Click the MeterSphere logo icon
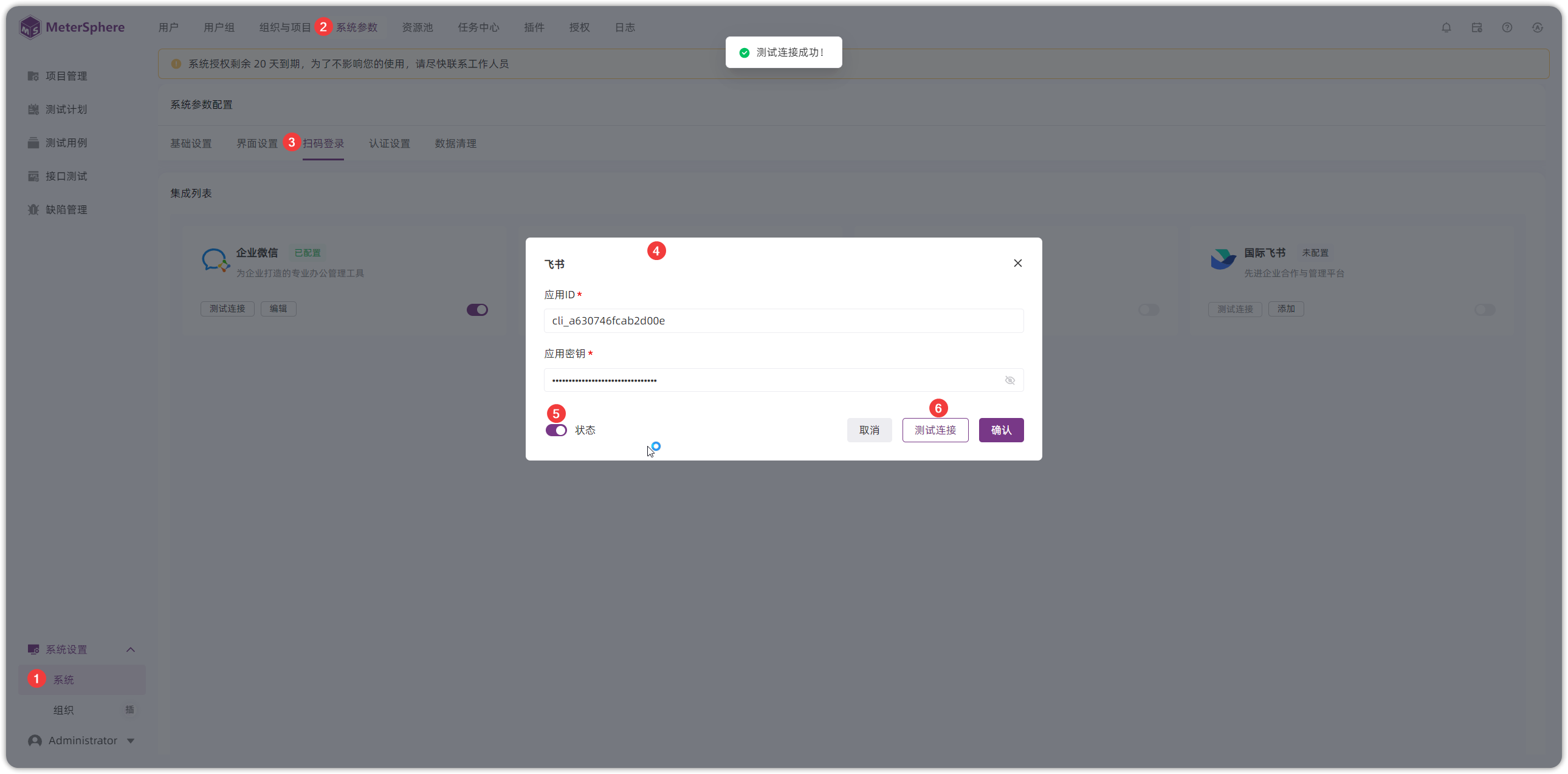1568x774 pixels. (29, 27)
